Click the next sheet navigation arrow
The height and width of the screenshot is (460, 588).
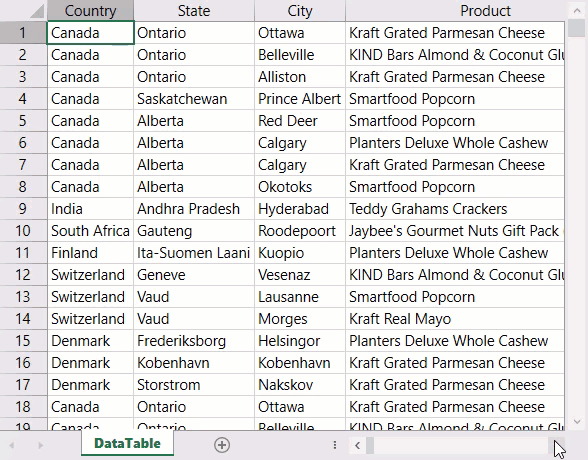[x=40, y=445]
